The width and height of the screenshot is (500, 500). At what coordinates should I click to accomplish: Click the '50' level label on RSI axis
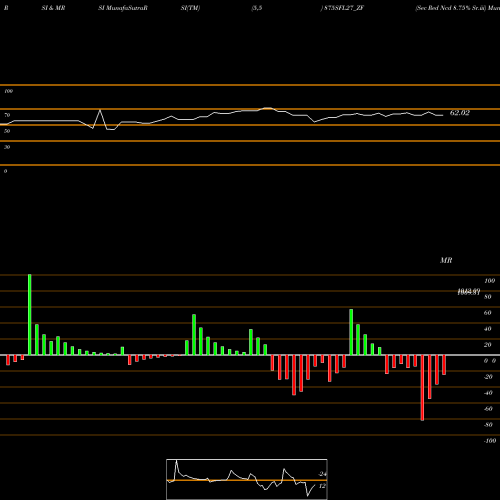click(x=7, y=131)
